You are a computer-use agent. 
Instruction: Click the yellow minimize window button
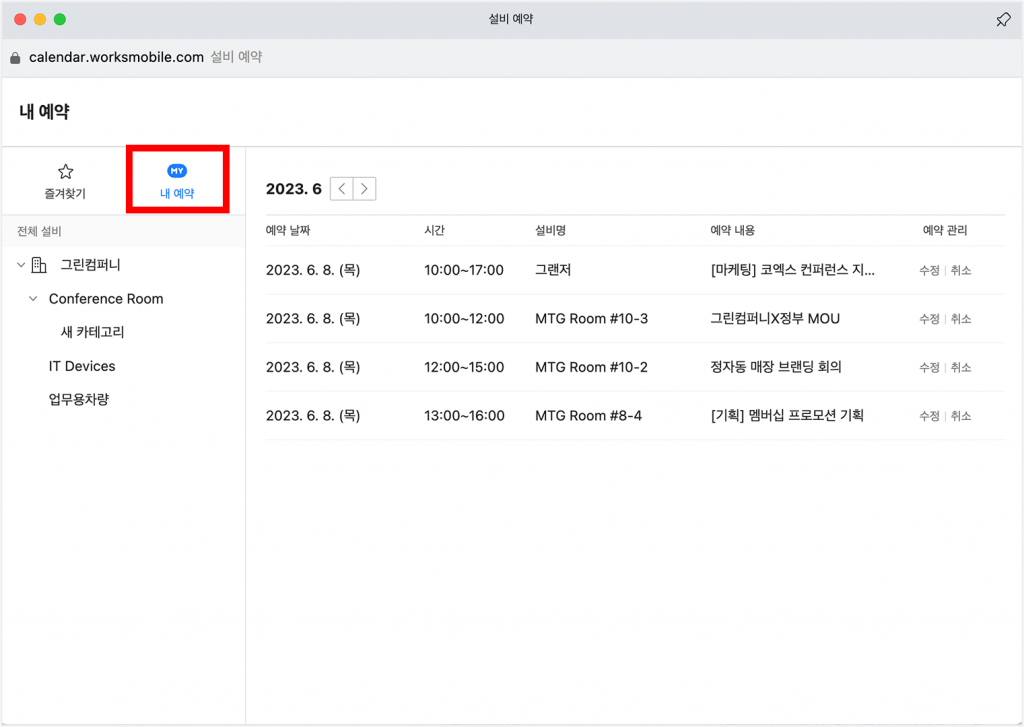(40, 20)
